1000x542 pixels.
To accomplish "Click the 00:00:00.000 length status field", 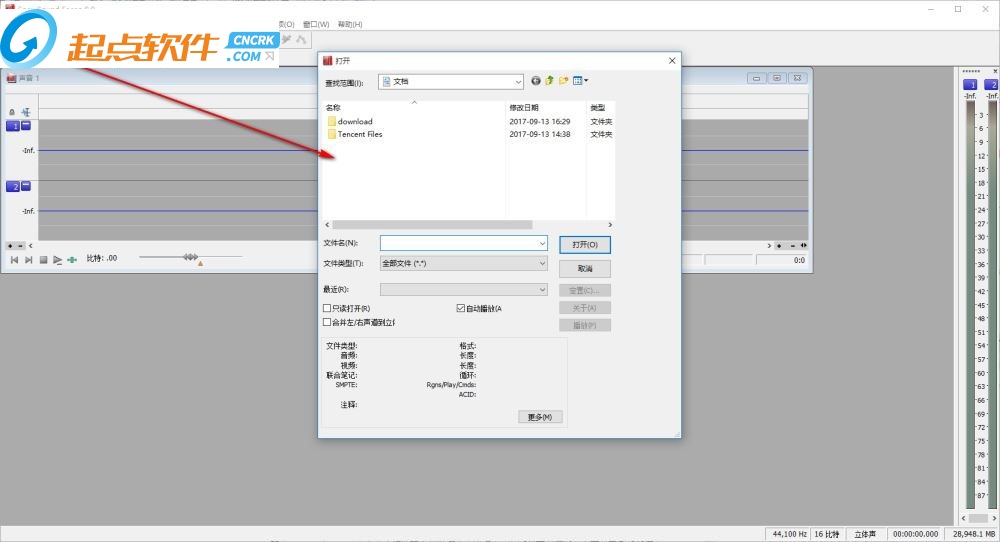I will pyautogui.click(x=916, y=534).
